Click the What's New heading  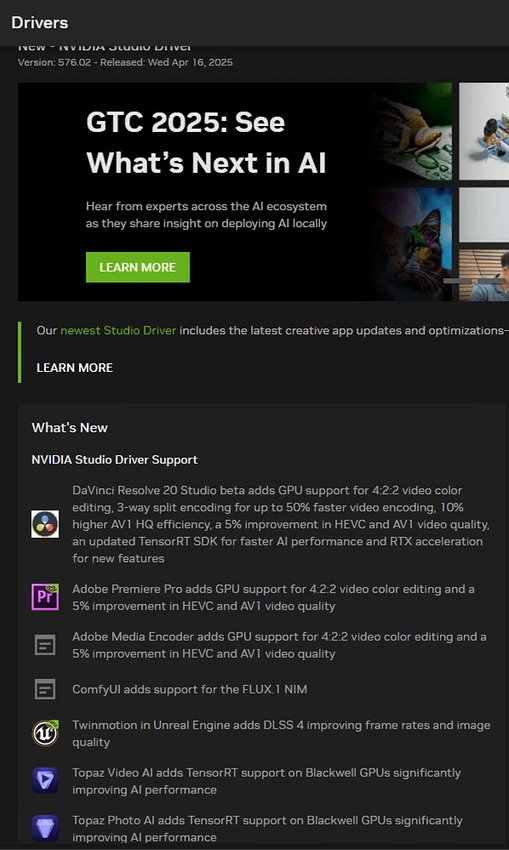tap(70, 428)
